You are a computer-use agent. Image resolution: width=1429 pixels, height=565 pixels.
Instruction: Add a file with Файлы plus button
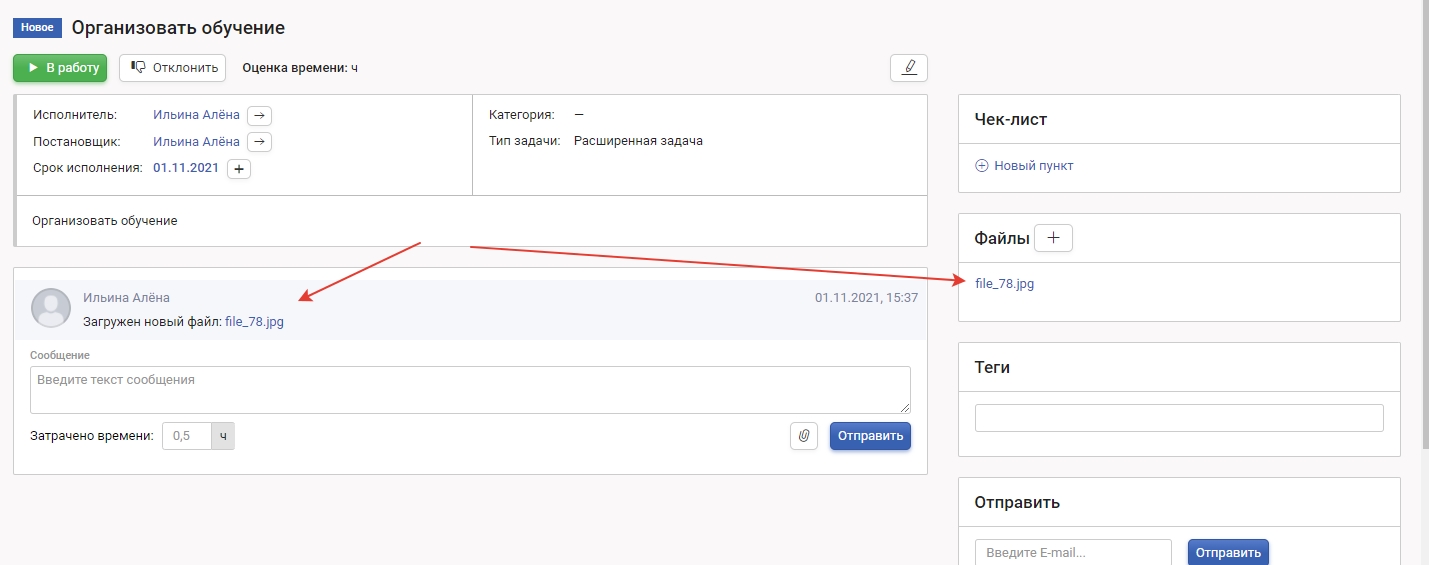1052,238
